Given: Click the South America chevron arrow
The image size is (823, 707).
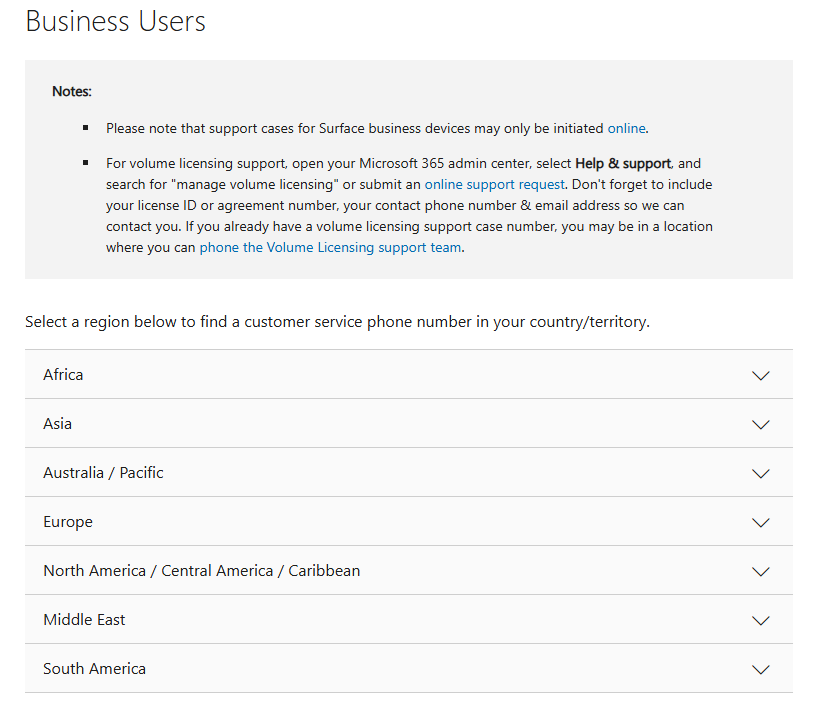Looking at the screenshot, I should [x=760, y=670].
